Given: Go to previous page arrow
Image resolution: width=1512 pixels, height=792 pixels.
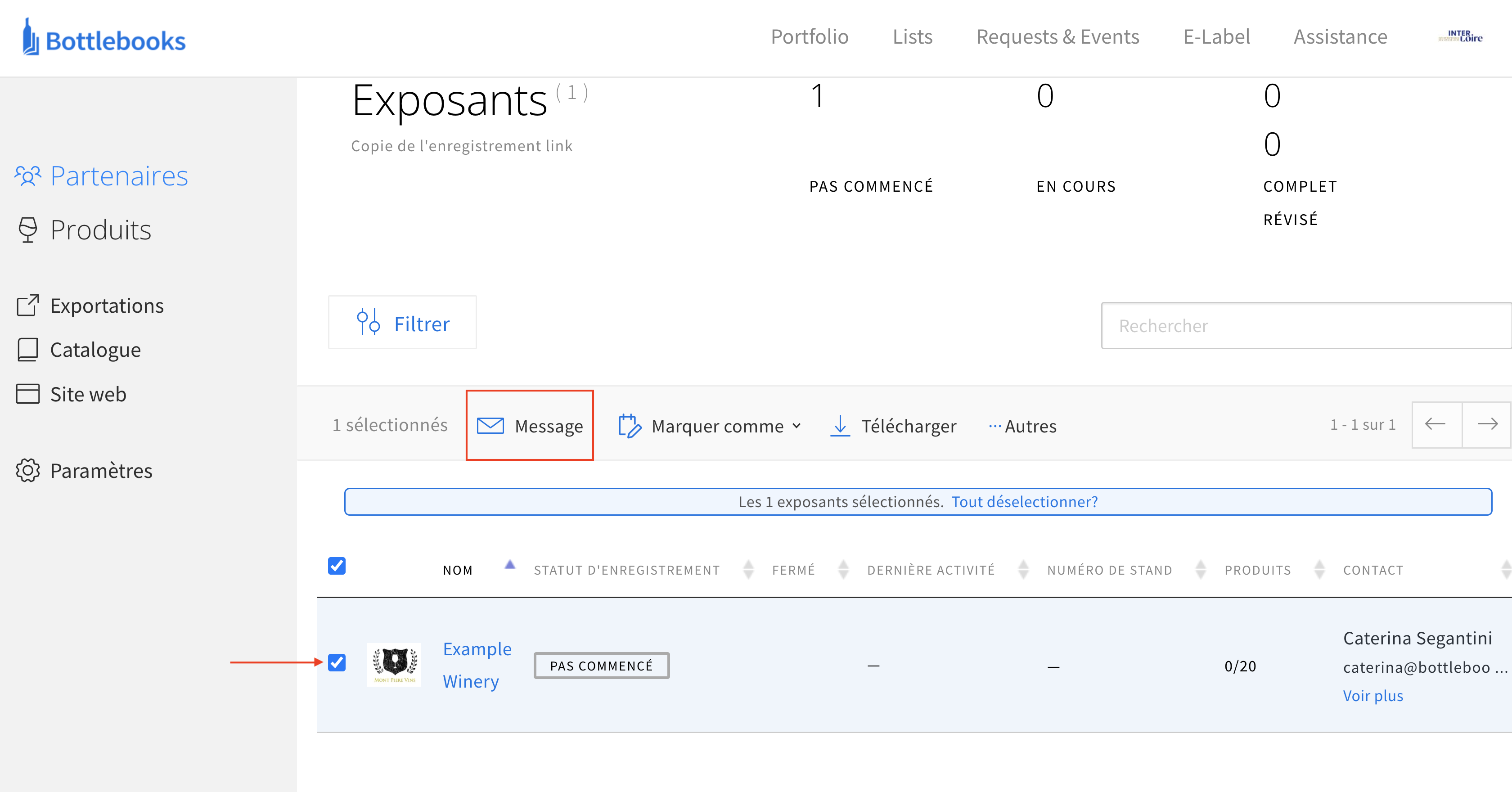Looking at the screenshot, I should (x=1435, y=424).
